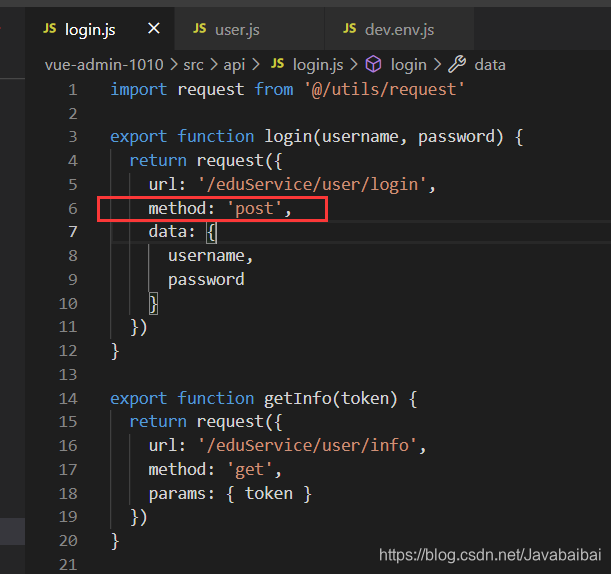Click the '/eduService/user/login' url string
The image size is (611, 574).
point(312,184)
